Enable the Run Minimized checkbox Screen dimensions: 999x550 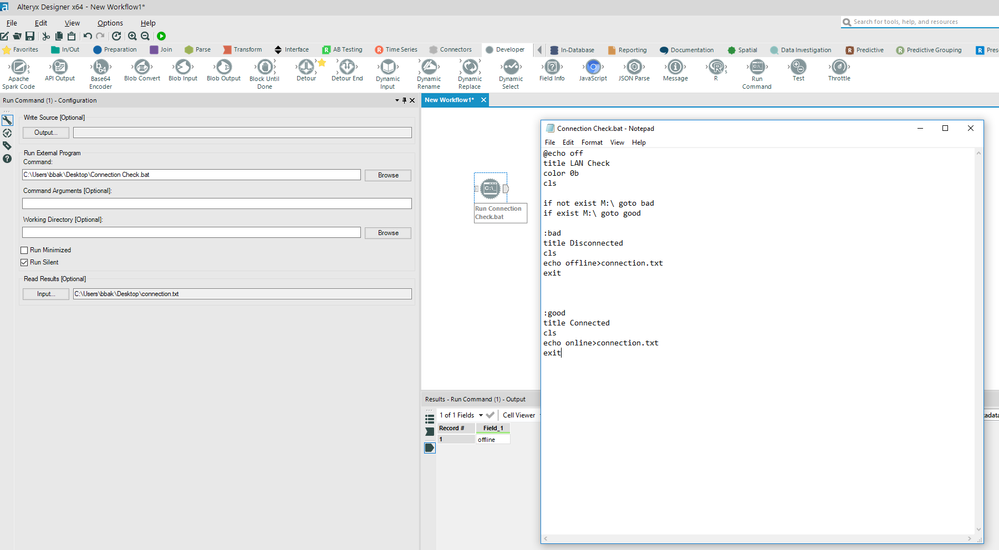[x=24, y=250]
